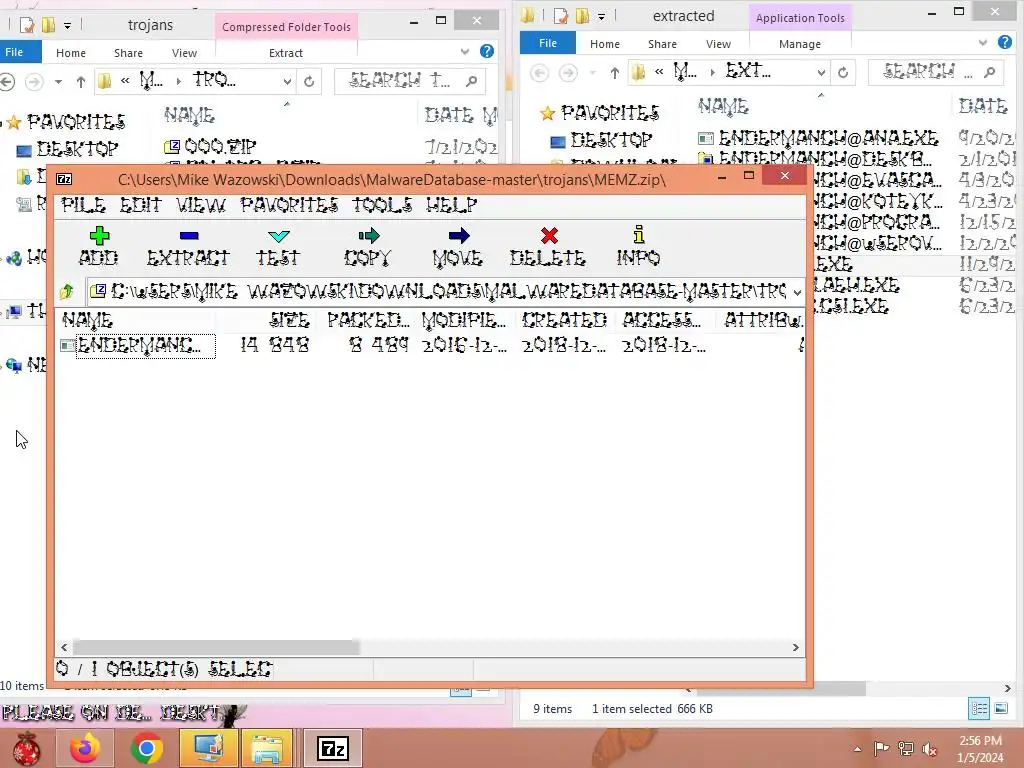
Task: Click the Delete tool in 7-Zip
Action: point(548,246)
